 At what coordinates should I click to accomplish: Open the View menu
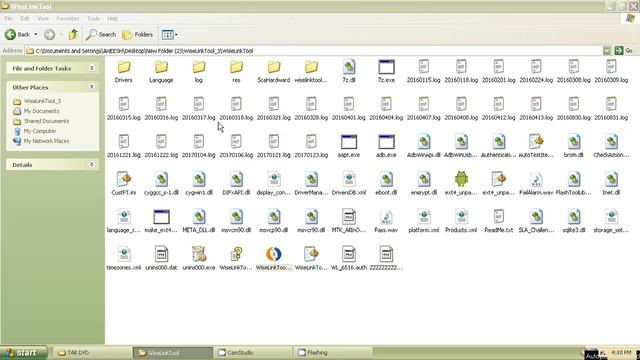coord(43,19)
